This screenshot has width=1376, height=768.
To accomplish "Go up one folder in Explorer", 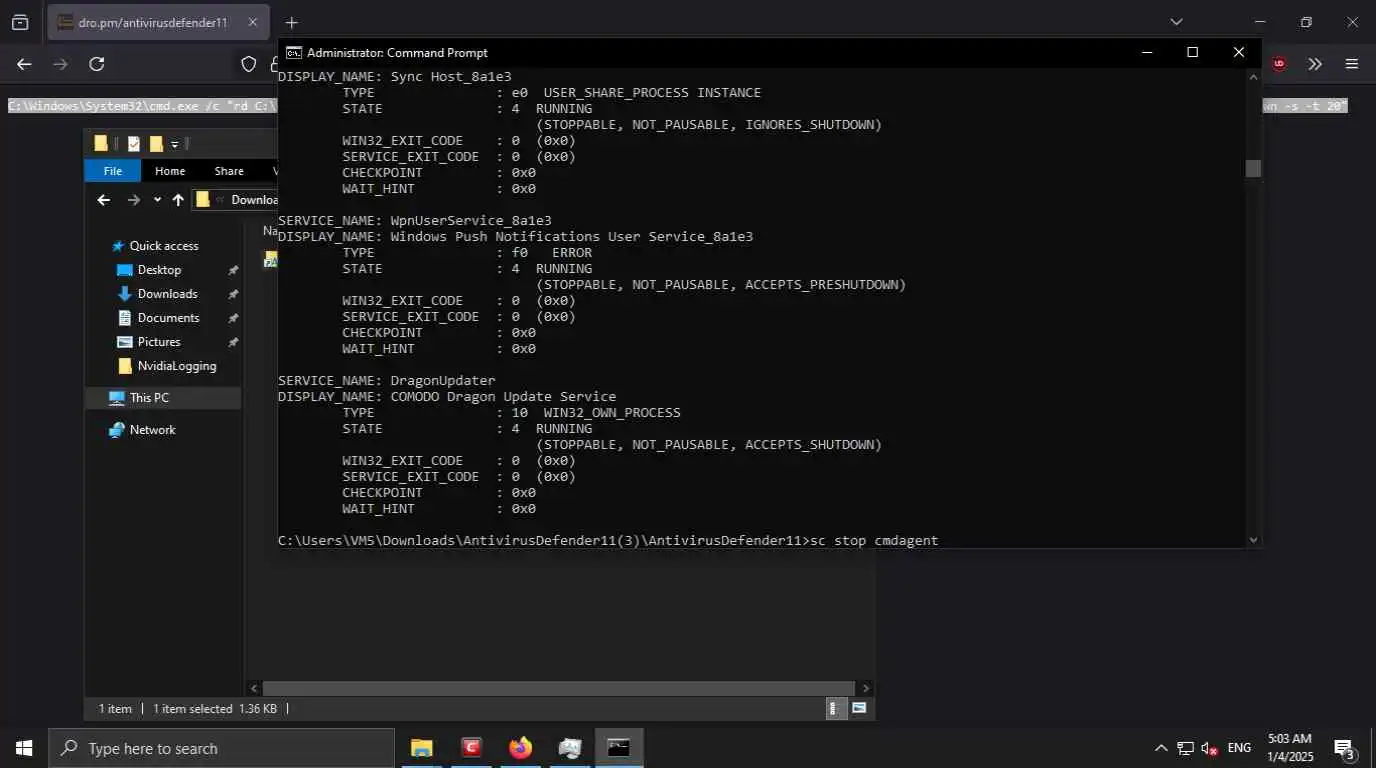I will [x=178, y=200].
